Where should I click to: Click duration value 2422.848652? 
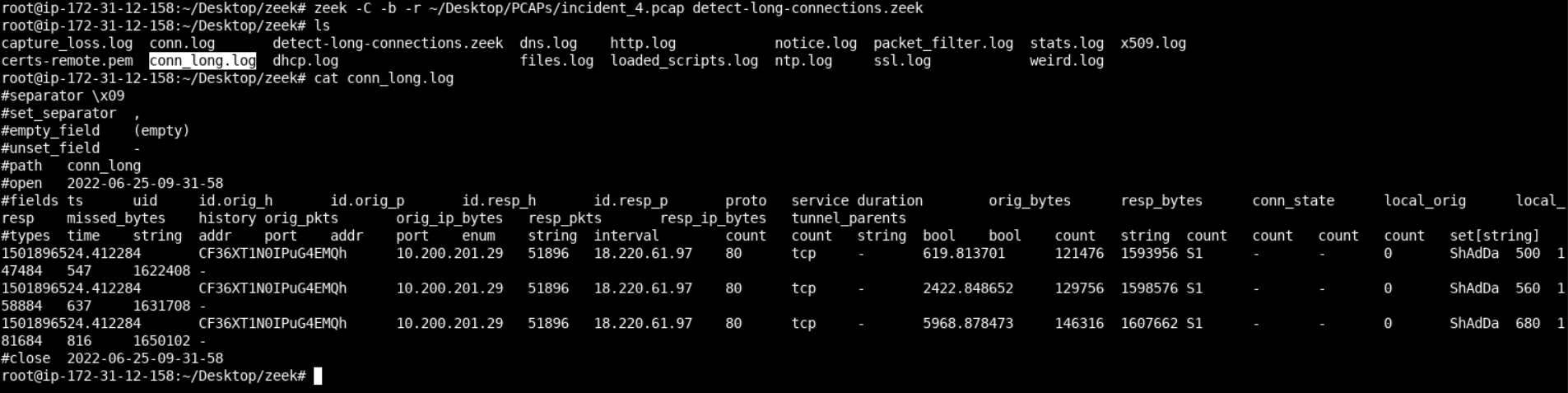click(968, 288)
